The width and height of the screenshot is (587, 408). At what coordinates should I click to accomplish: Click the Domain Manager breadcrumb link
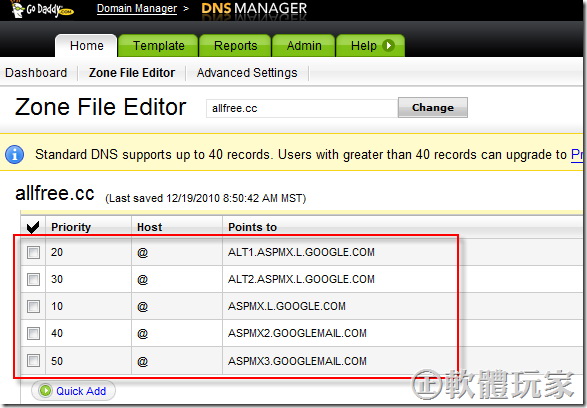pyautogui.click(x=137, y=8)
